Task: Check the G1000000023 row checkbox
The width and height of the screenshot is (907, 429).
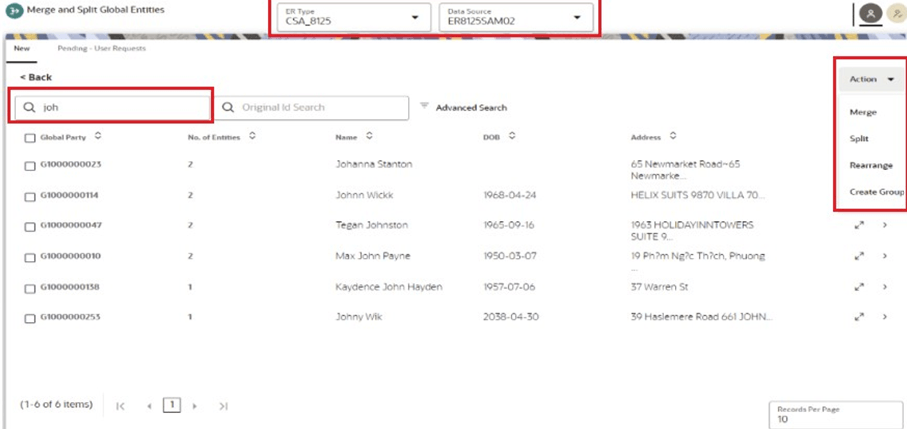Action: [x=30, y=167]
